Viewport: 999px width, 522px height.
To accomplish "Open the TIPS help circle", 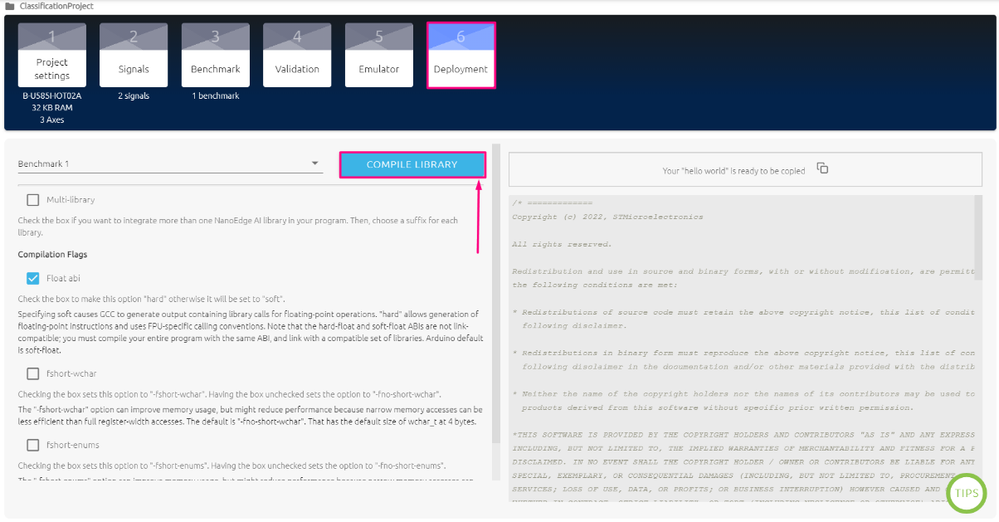I will pyautogui.click(x=966, y=493).
